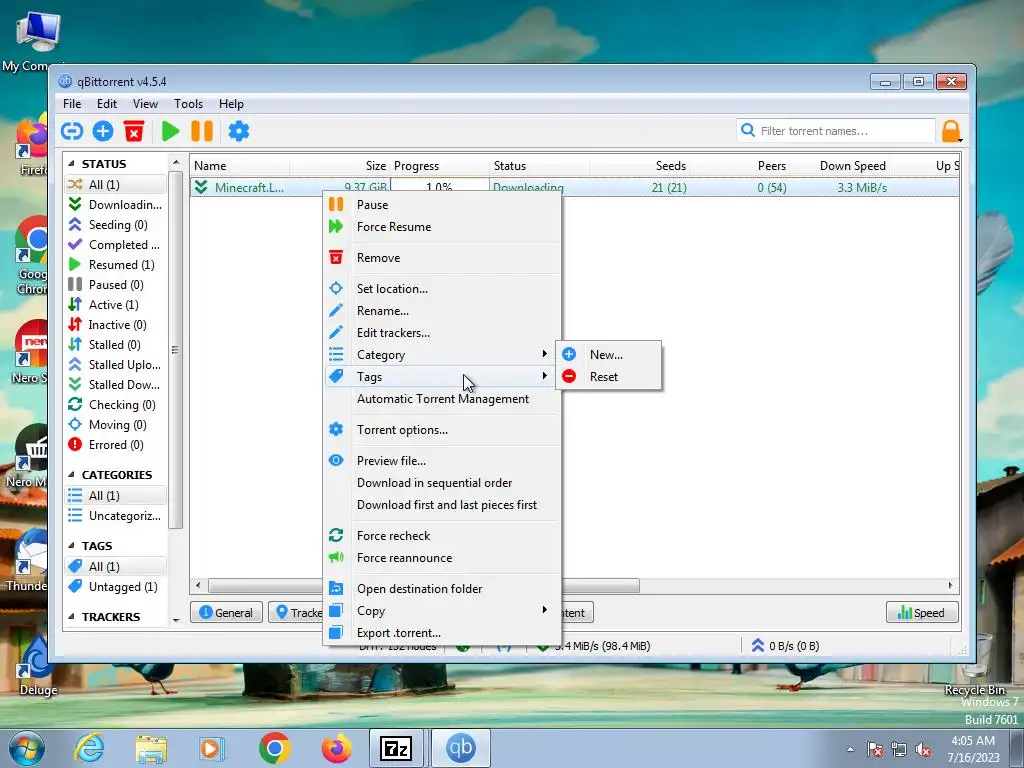Select Completed status filter
Viewport: 1024px width, 768px height.
116,245
